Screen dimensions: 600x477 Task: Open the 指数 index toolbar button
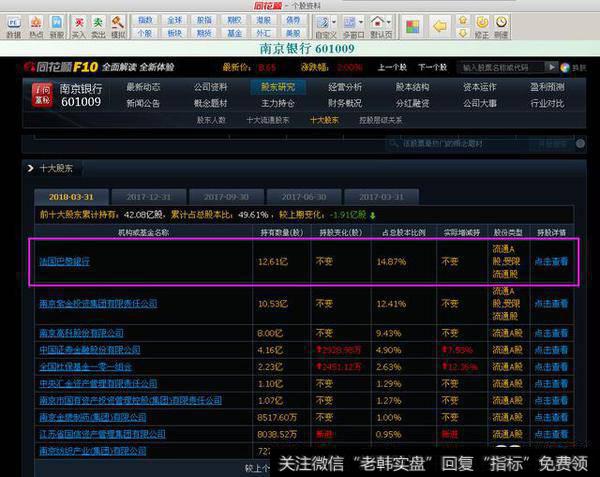[145, 20]
